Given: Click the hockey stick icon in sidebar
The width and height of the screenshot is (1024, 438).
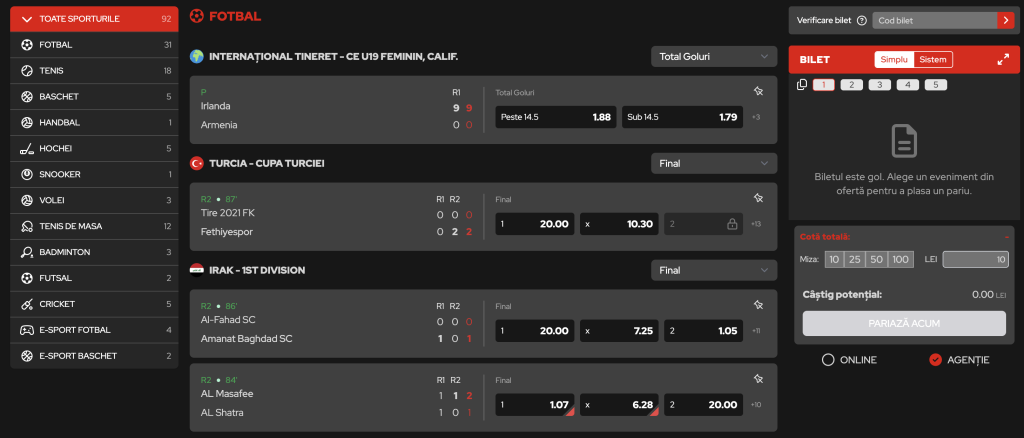Looking at the screenshot, I should (x=27, y=149).
